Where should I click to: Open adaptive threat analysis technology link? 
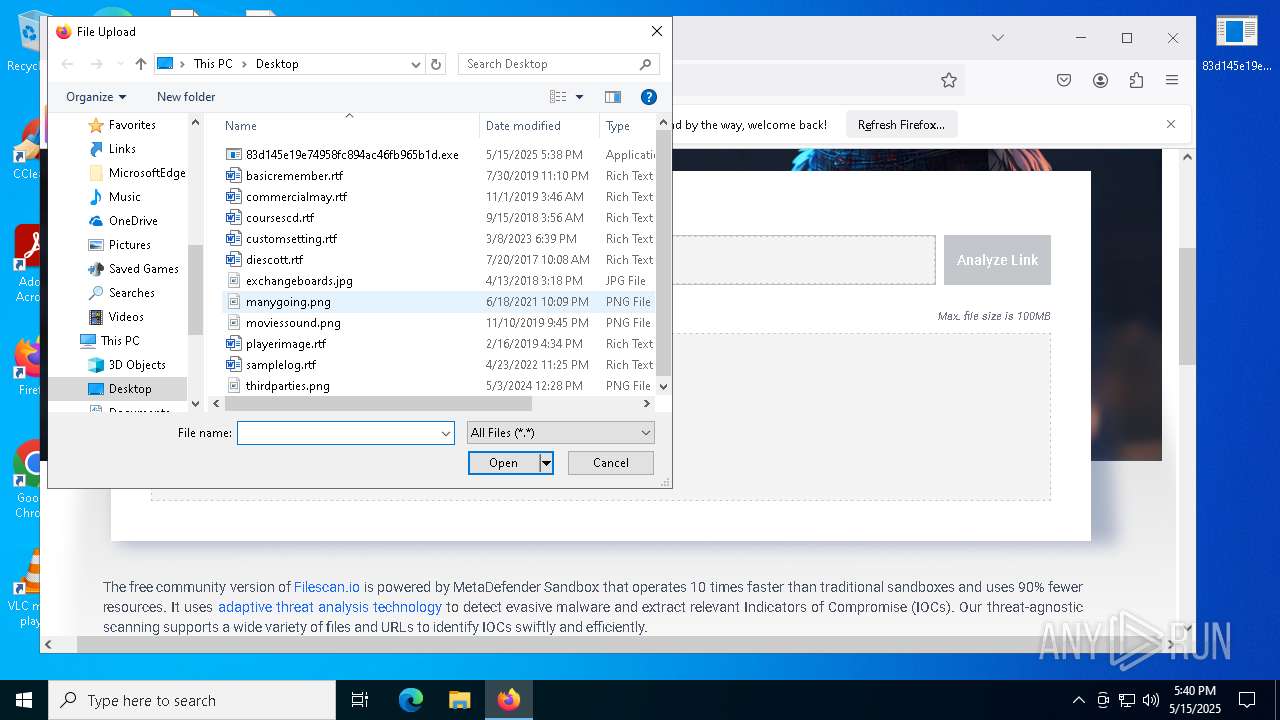pos(330,607)
